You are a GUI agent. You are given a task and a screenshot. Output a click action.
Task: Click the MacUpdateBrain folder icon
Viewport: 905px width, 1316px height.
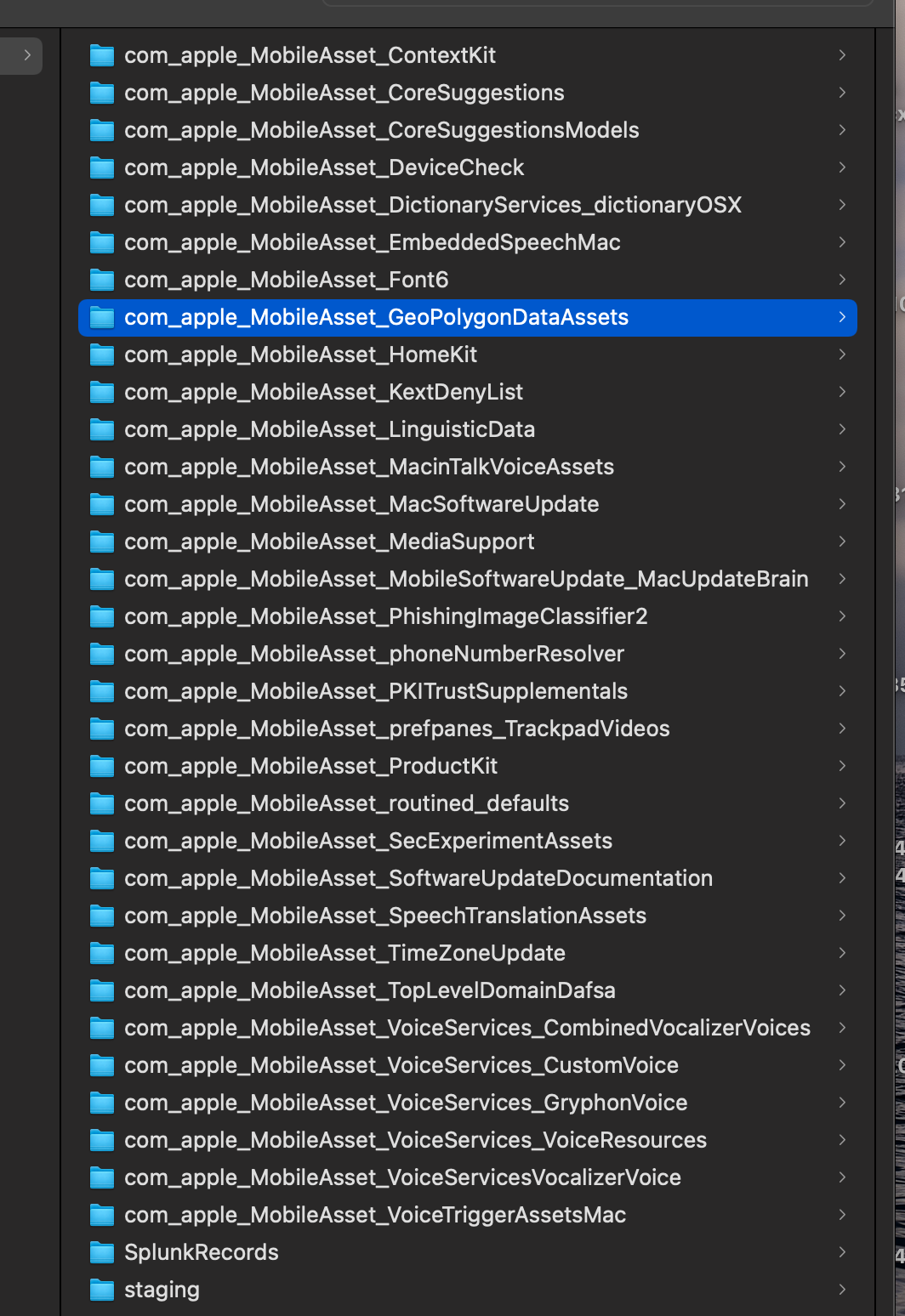point(102,579)
